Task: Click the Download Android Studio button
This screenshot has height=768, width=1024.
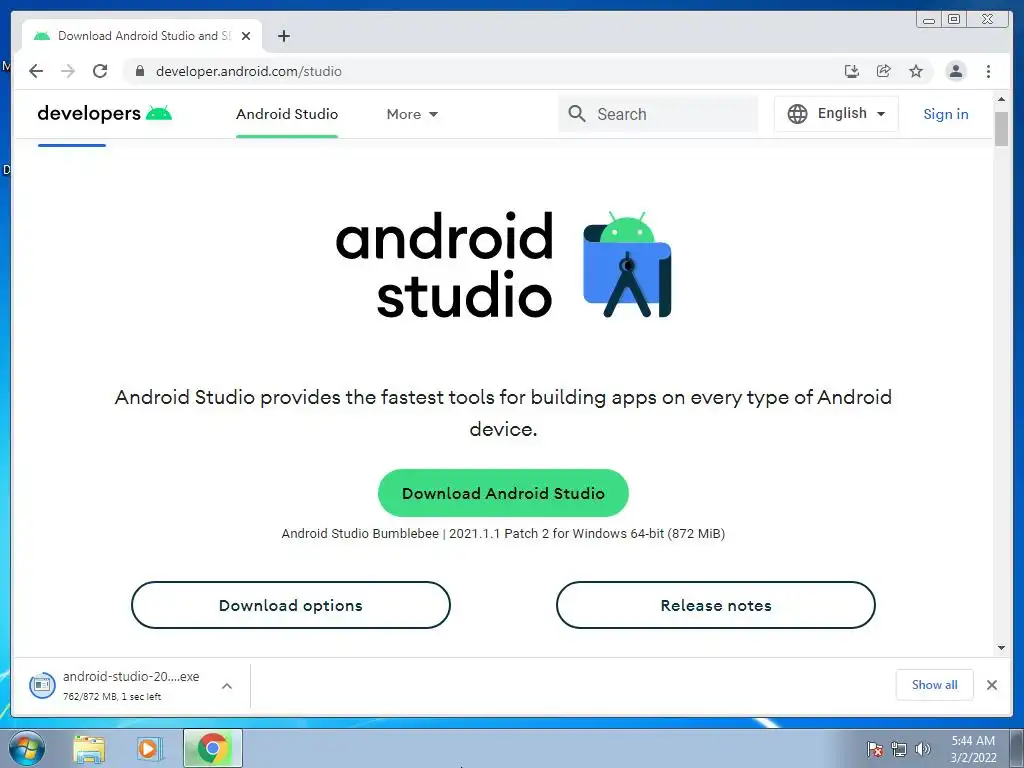Action: point(503,493)
